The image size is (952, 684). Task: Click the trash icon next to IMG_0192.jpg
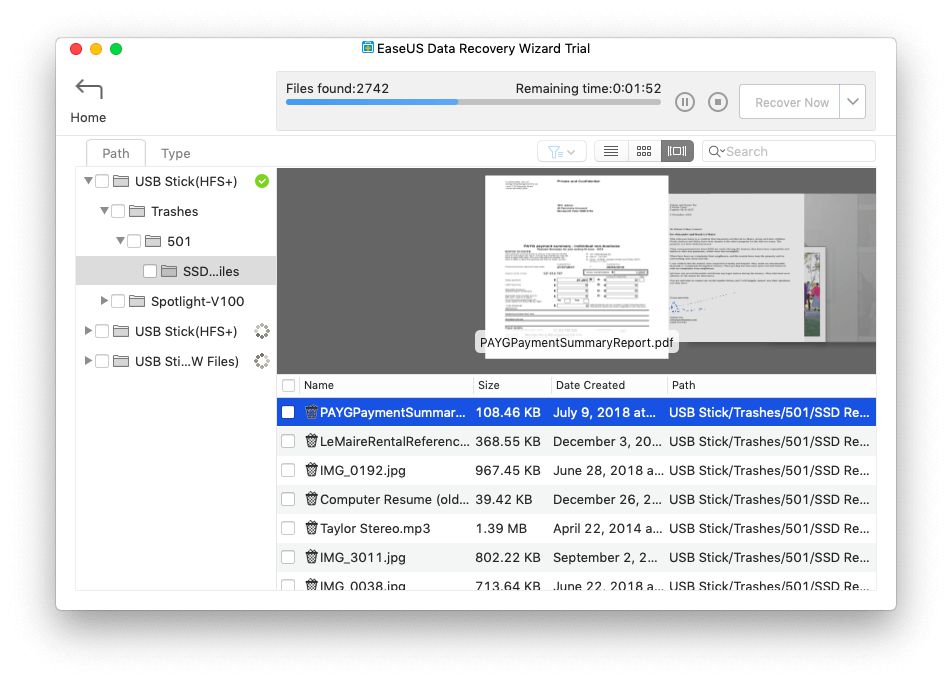point(311,470)
